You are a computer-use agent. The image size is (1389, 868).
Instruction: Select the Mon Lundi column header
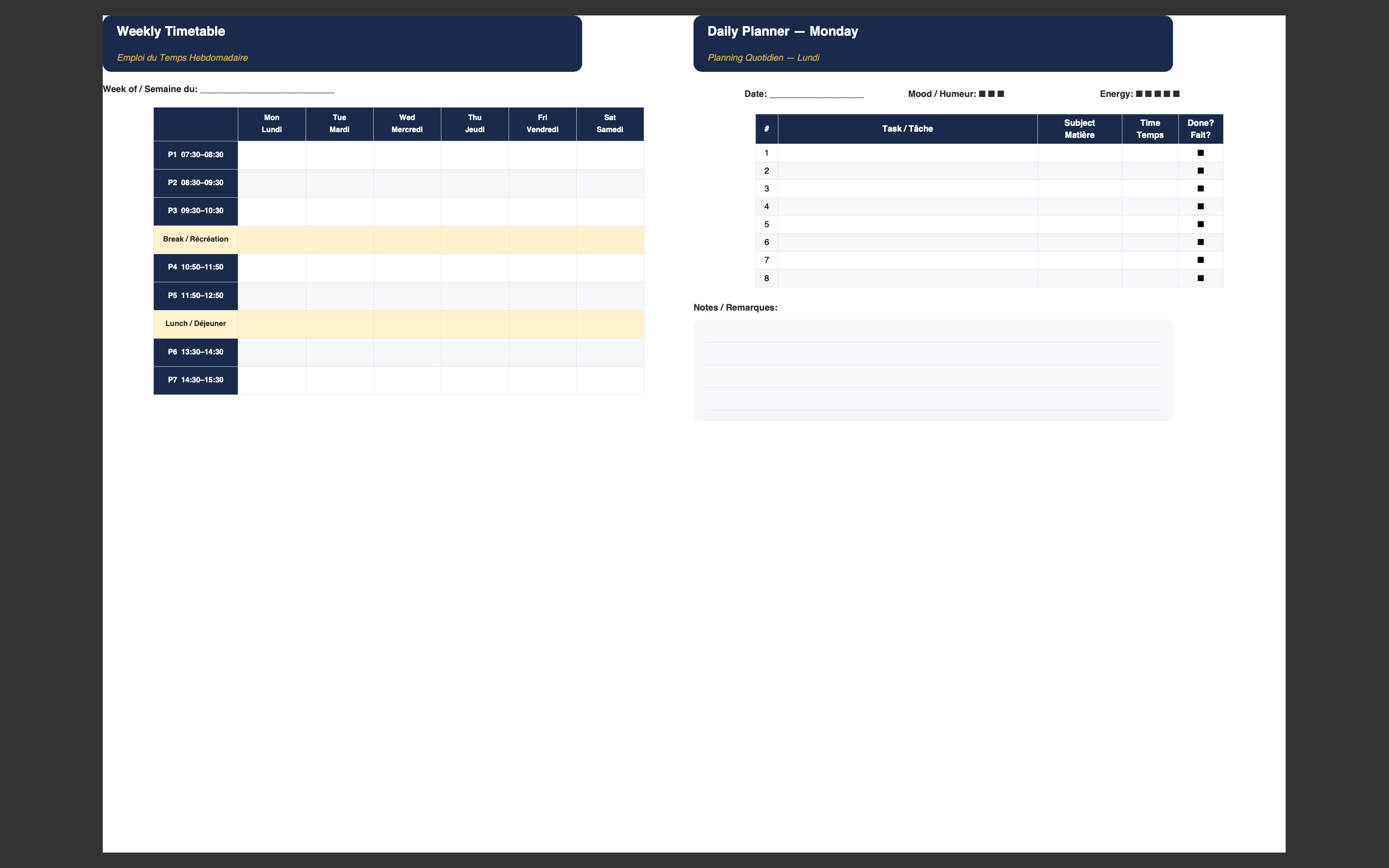coord(272,123)
